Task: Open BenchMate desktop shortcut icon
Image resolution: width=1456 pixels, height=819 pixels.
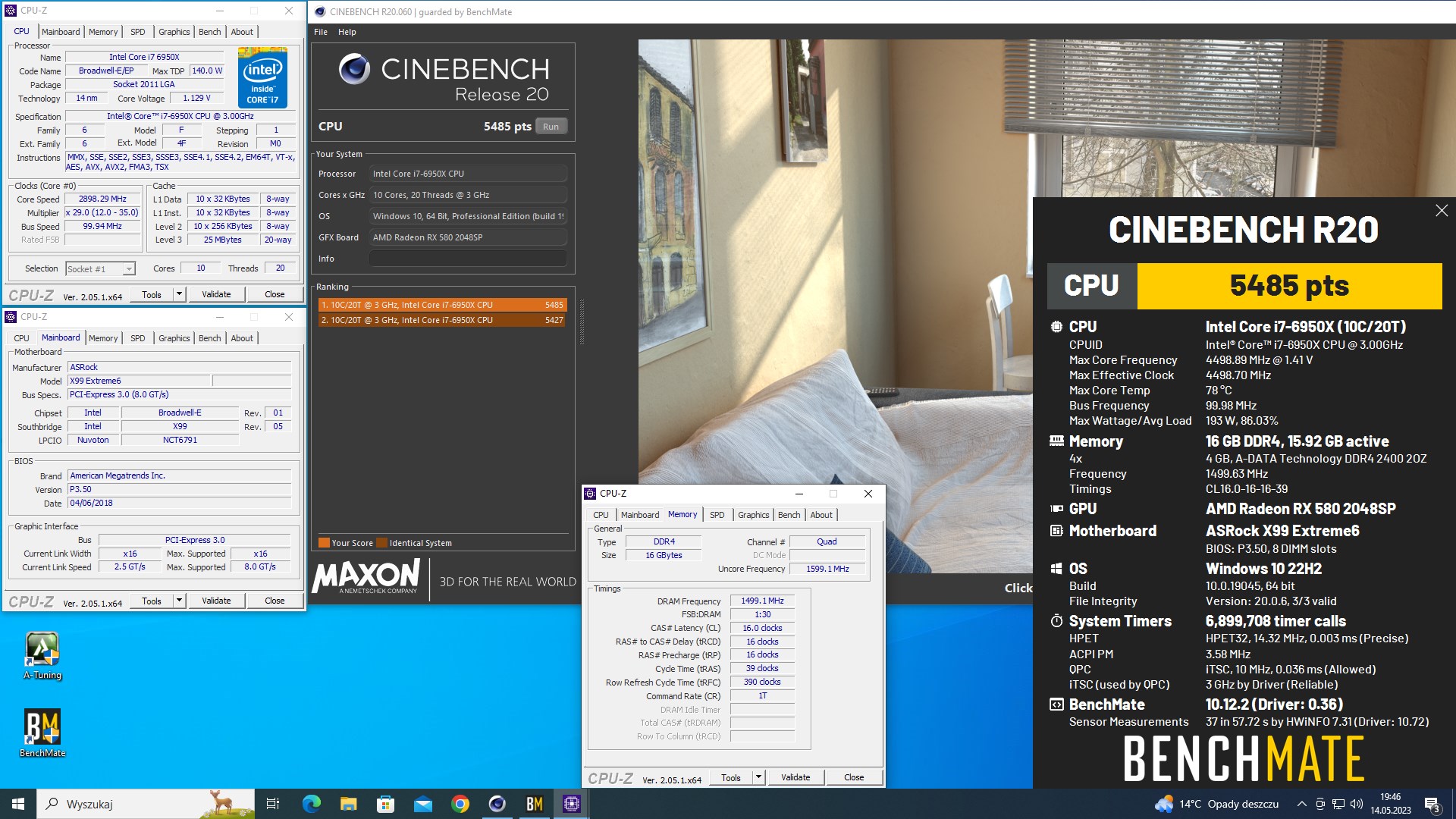Action: (42, 733)
